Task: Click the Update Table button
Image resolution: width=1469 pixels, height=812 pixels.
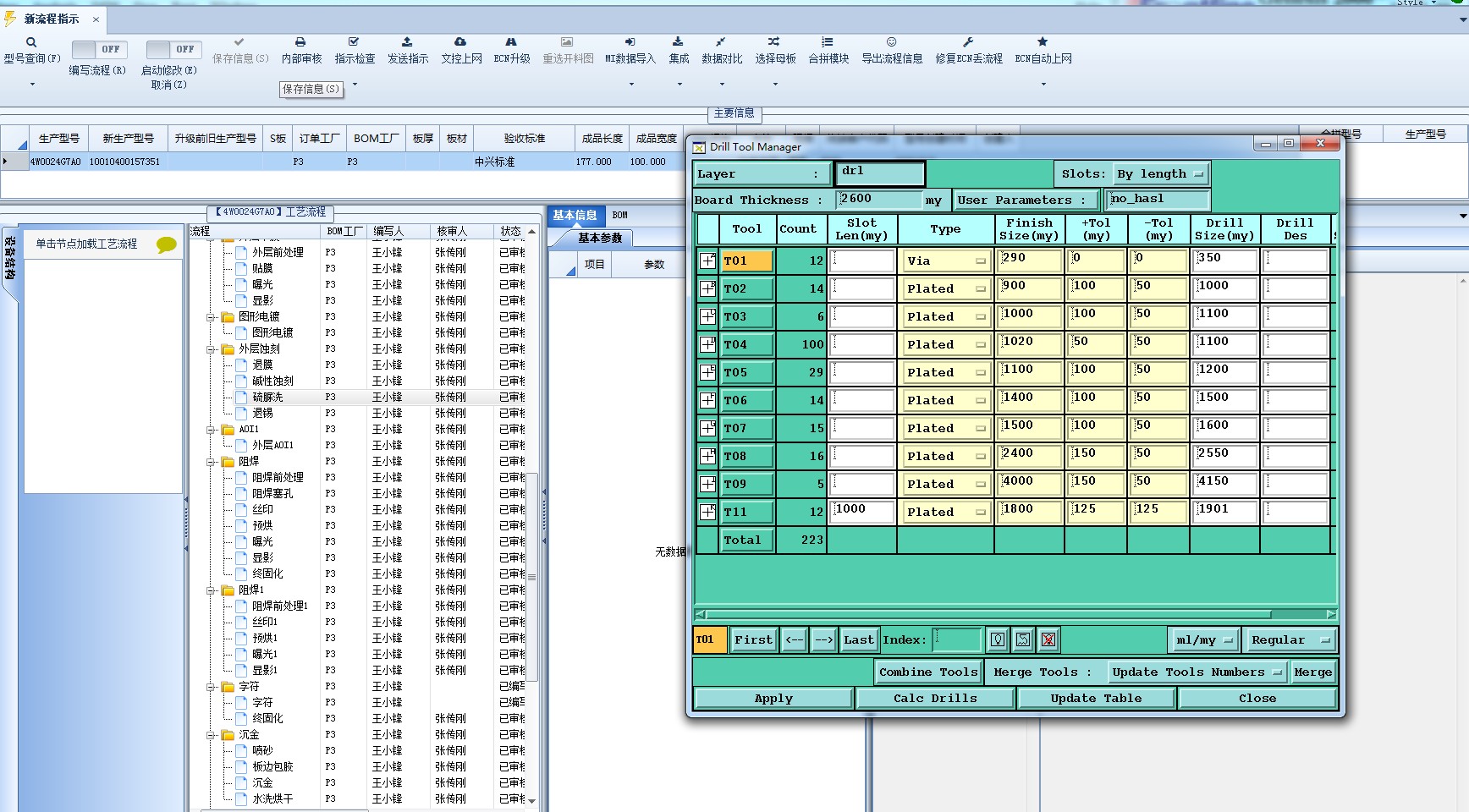Action: coord(1096,699)
